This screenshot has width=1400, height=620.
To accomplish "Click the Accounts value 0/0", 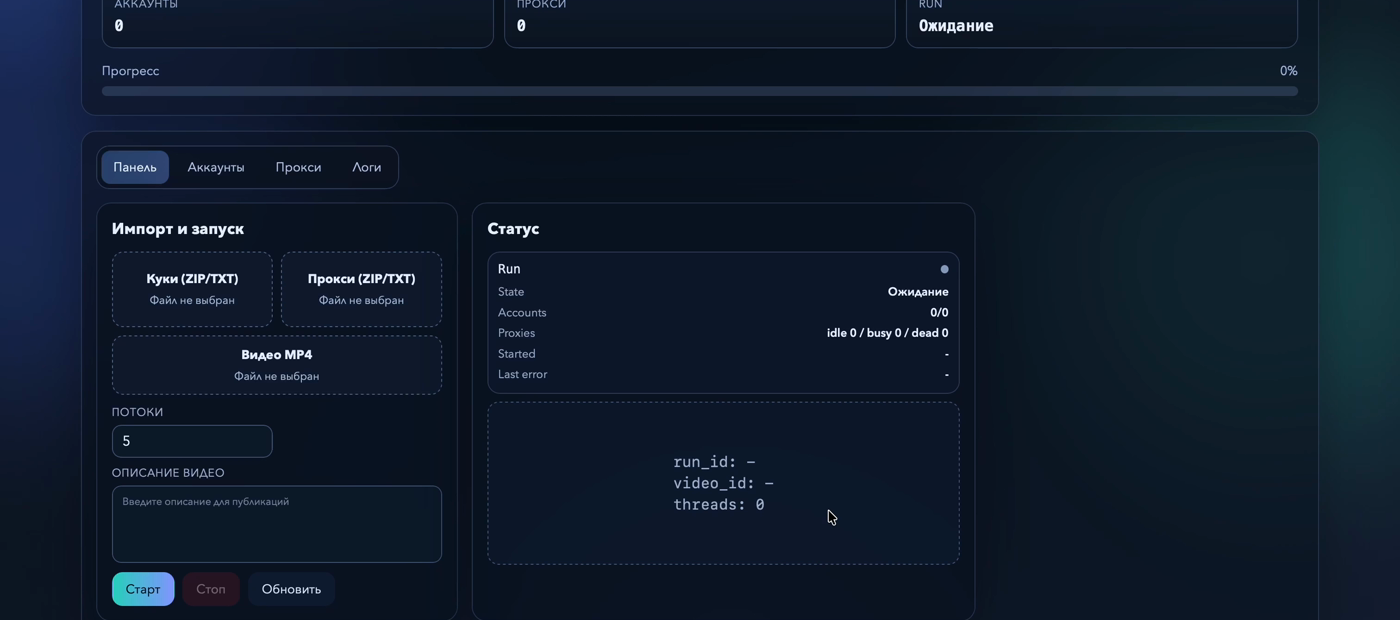I will point(939,313).
